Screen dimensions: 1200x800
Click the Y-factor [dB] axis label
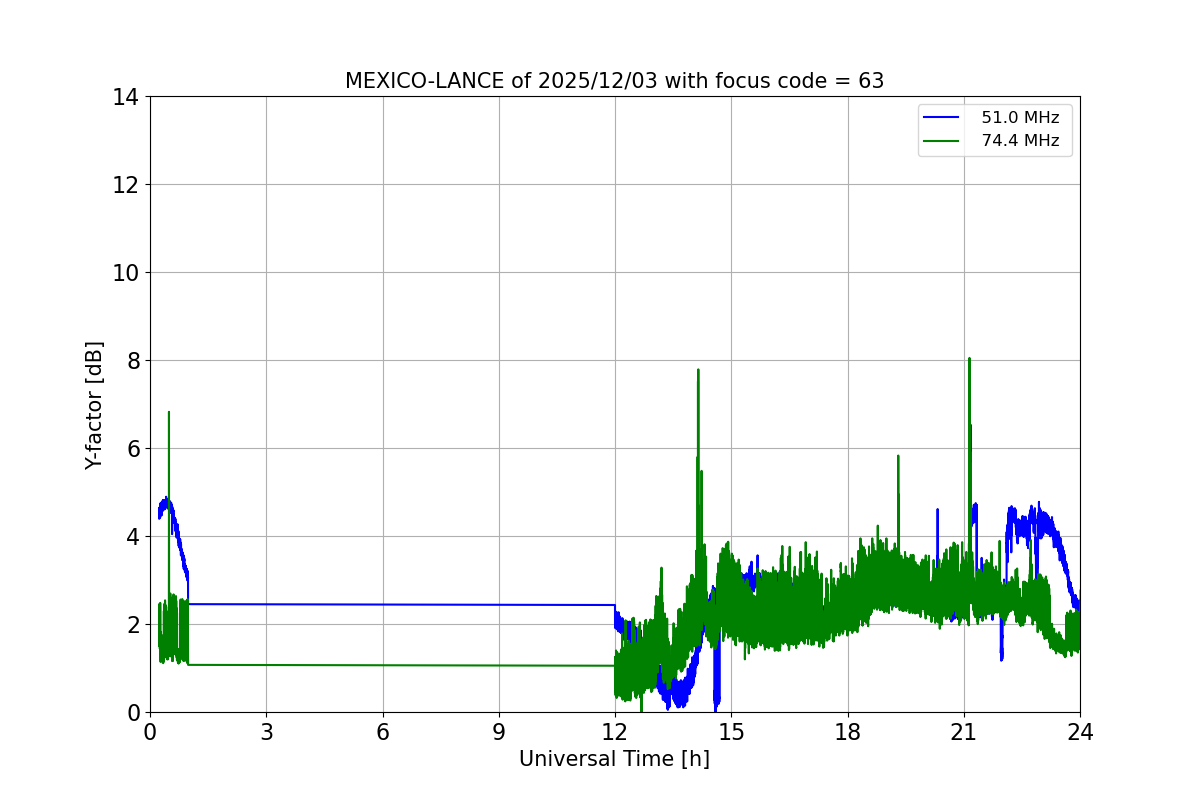94,405
